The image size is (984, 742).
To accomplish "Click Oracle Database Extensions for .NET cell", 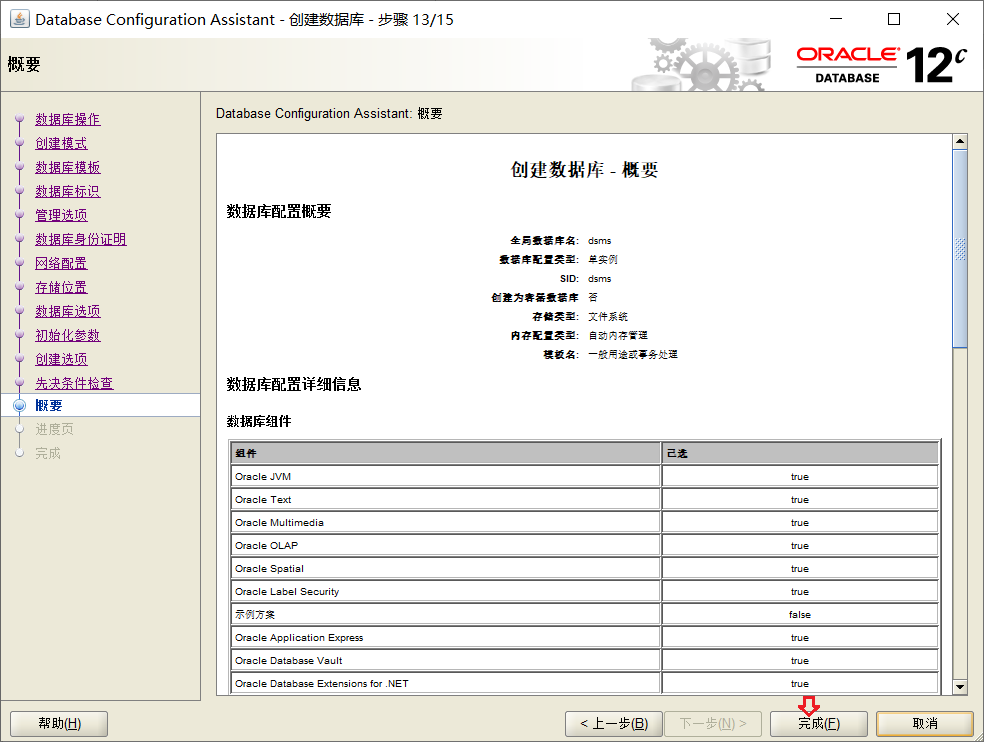I will click(446, 683).
